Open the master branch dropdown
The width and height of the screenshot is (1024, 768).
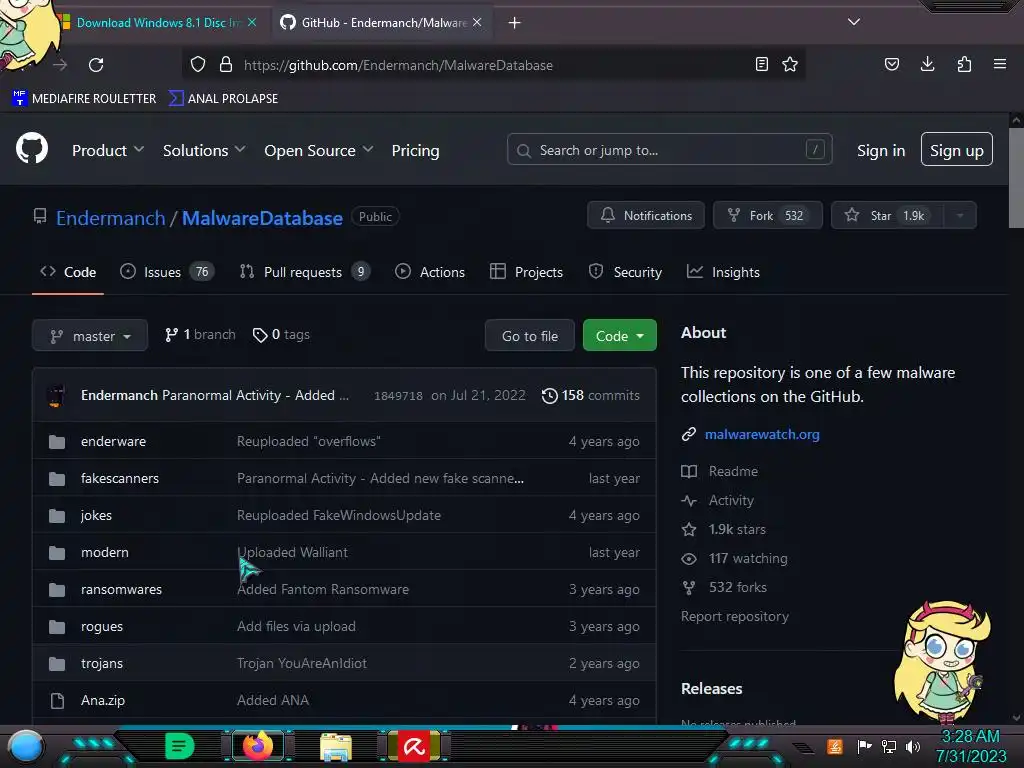[90, 336]
